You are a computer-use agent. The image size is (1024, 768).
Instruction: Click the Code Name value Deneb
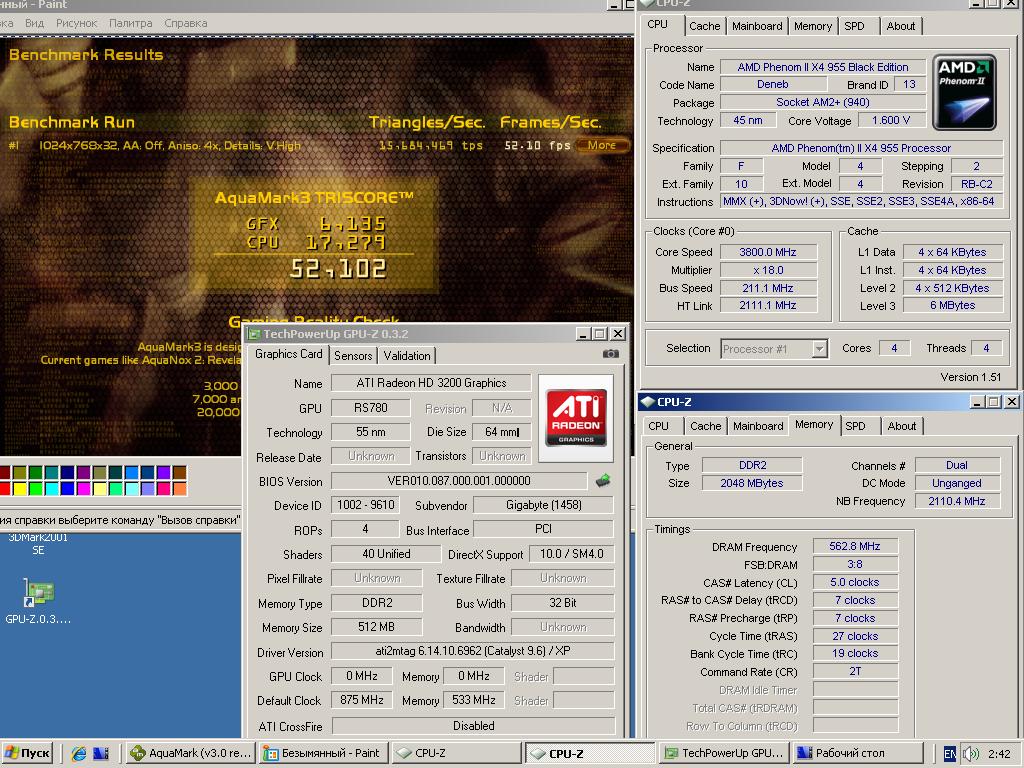(x=773, y=84)
